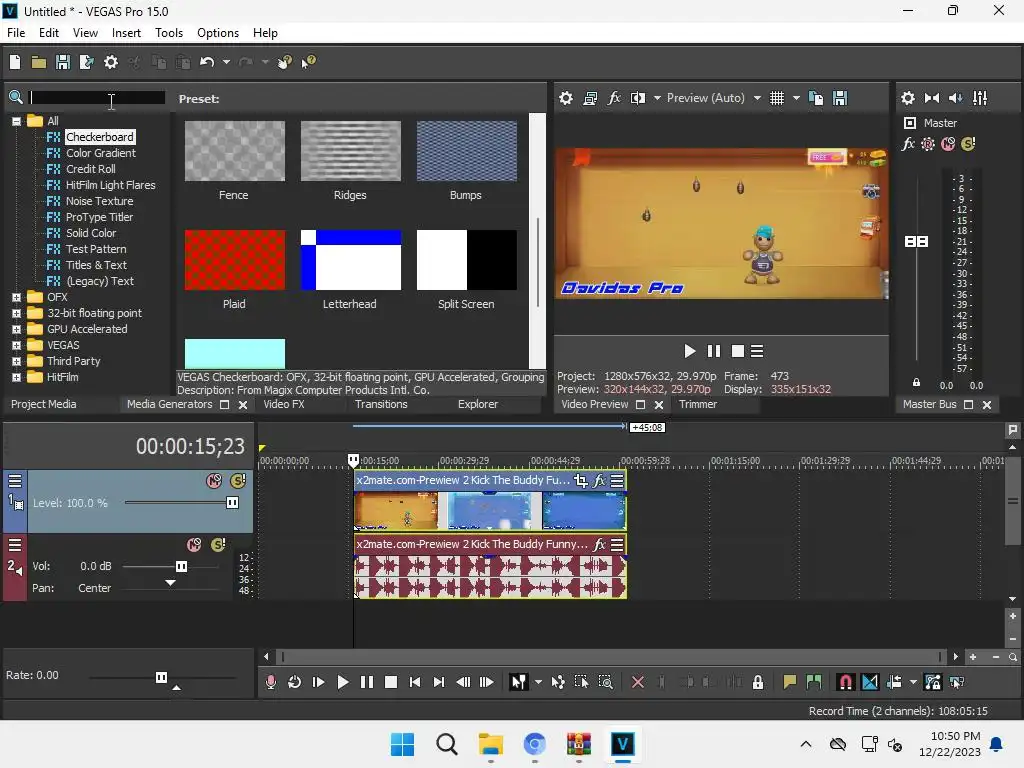Screen dimensions: 1024x768
Task: Click the Record microphone button
Action: pos(270,682)
